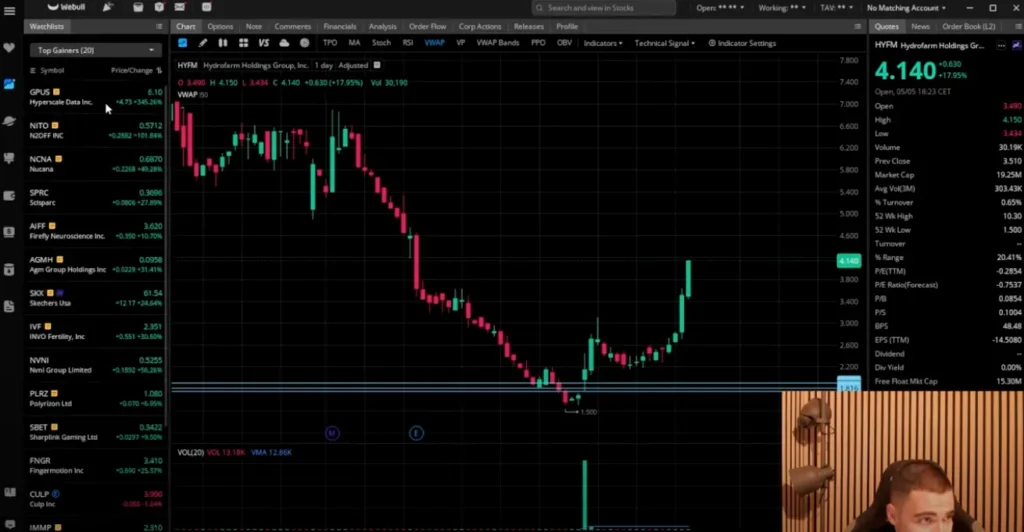The width and height of the screenshot is (1024, 532).
Task: Click the purple chart icon in Quotes panel
Action: (x=1016, y=46)
